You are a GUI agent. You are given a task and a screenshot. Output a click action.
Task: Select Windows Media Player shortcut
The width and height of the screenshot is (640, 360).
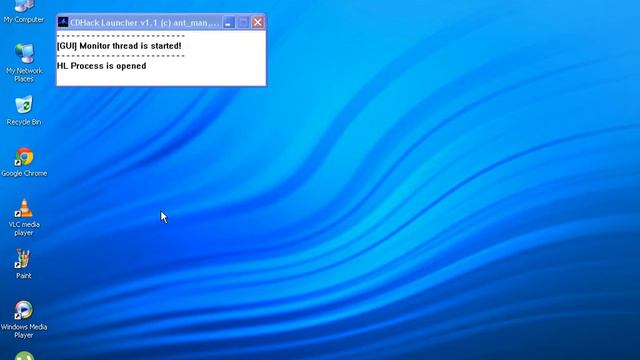23,310
